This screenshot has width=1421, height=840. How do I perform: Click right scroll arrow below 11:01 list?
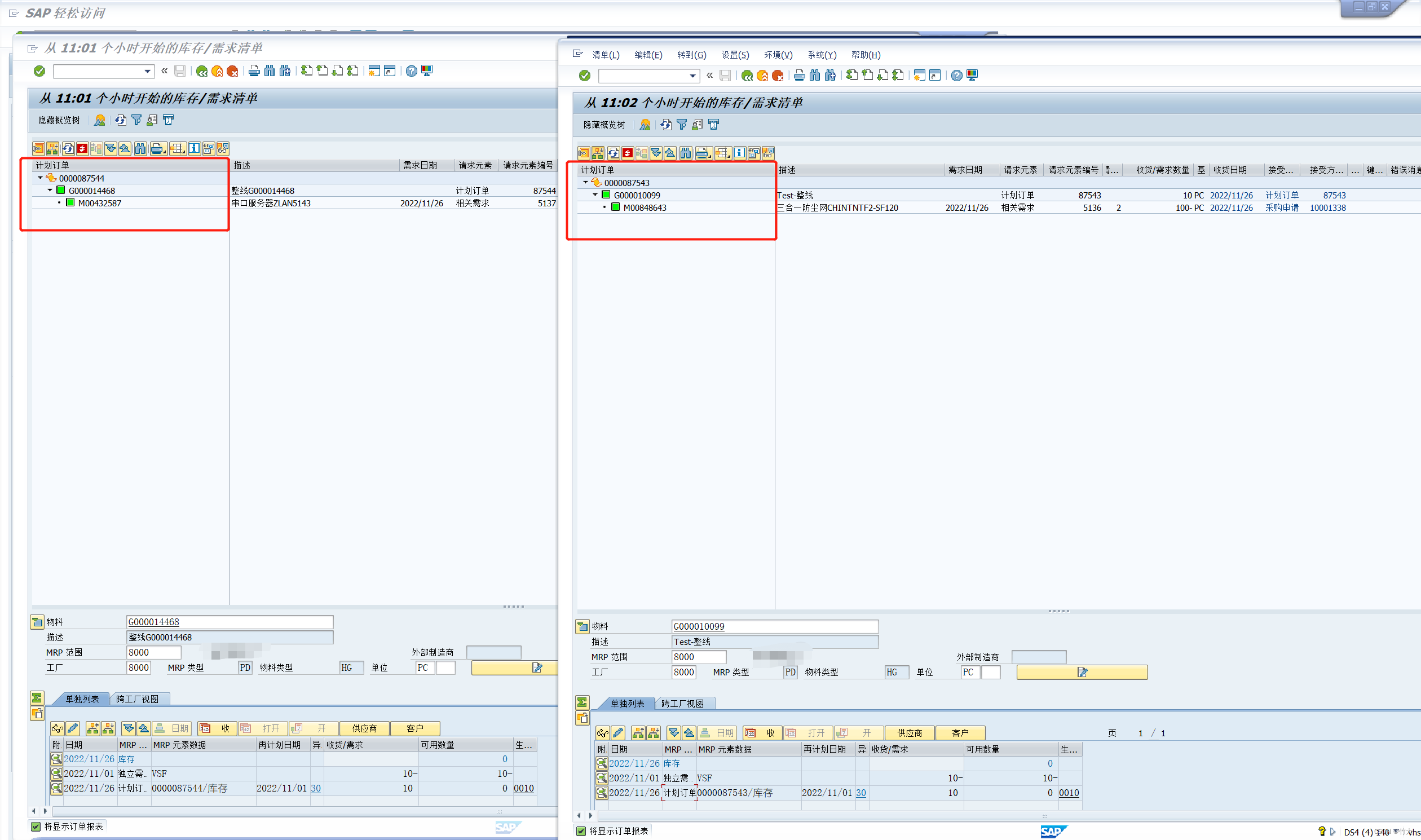[45, 811]
